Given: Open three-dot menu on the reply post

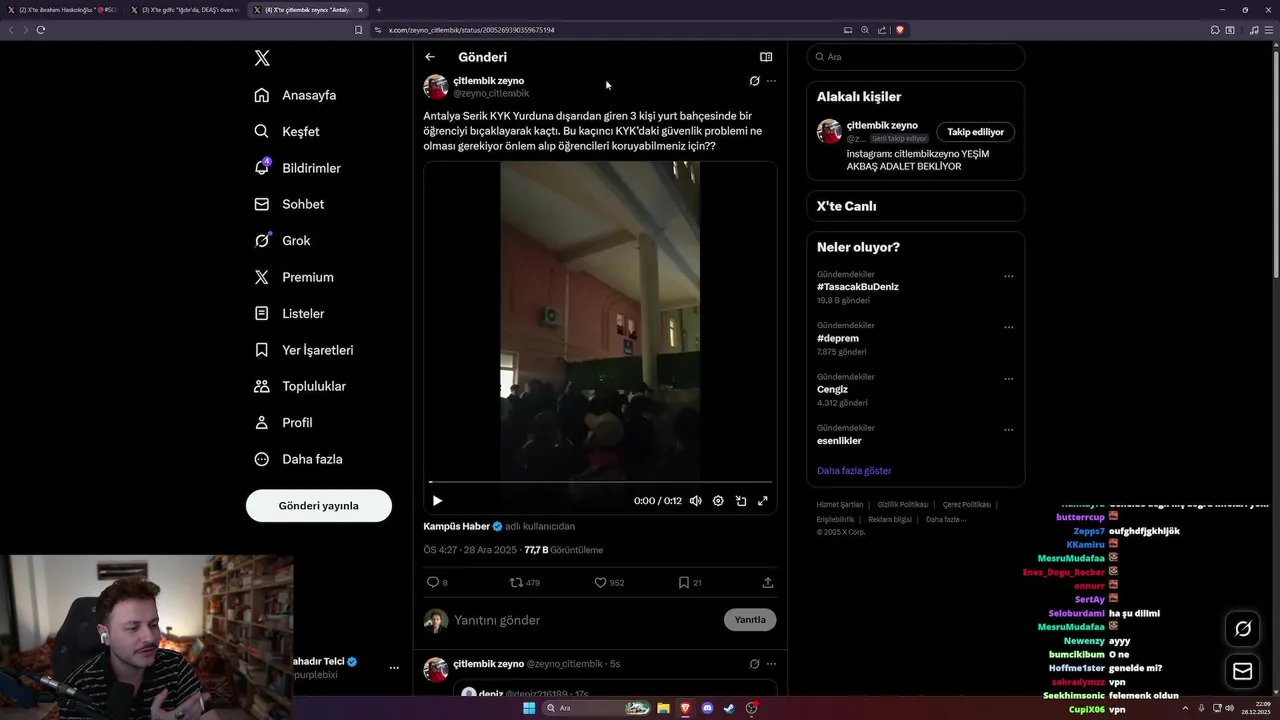Looking at the screenshot, I should [x=771, y=664].
